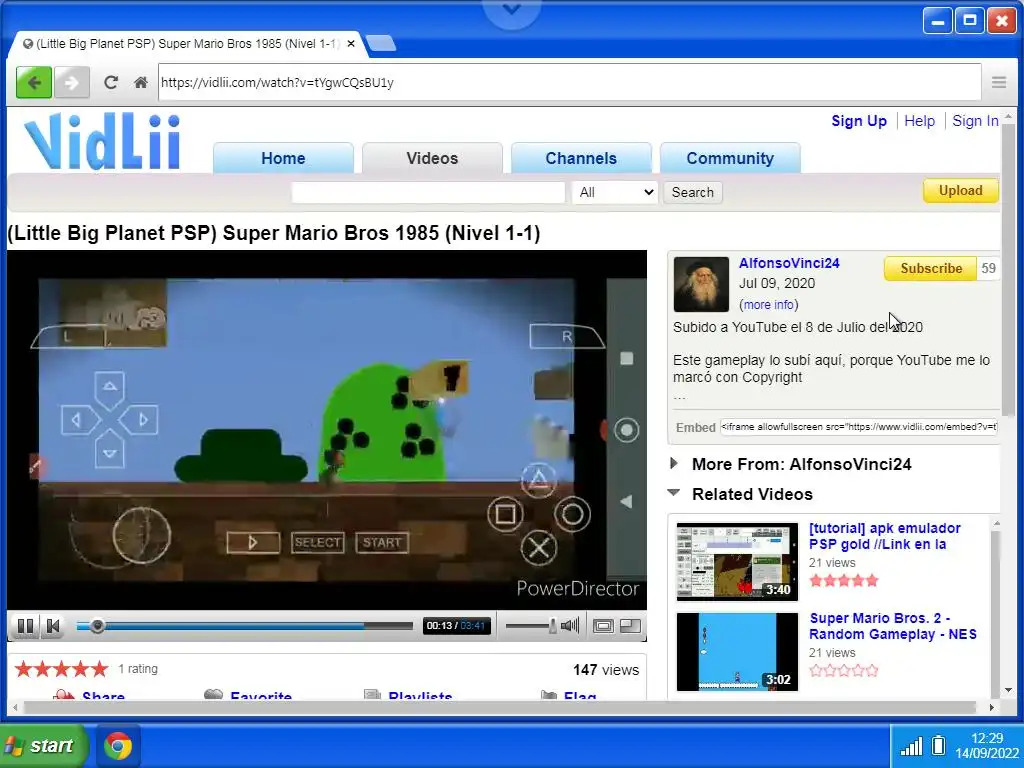1024x768 pixels.
Task: Click the video player picture
Action: 327,430
